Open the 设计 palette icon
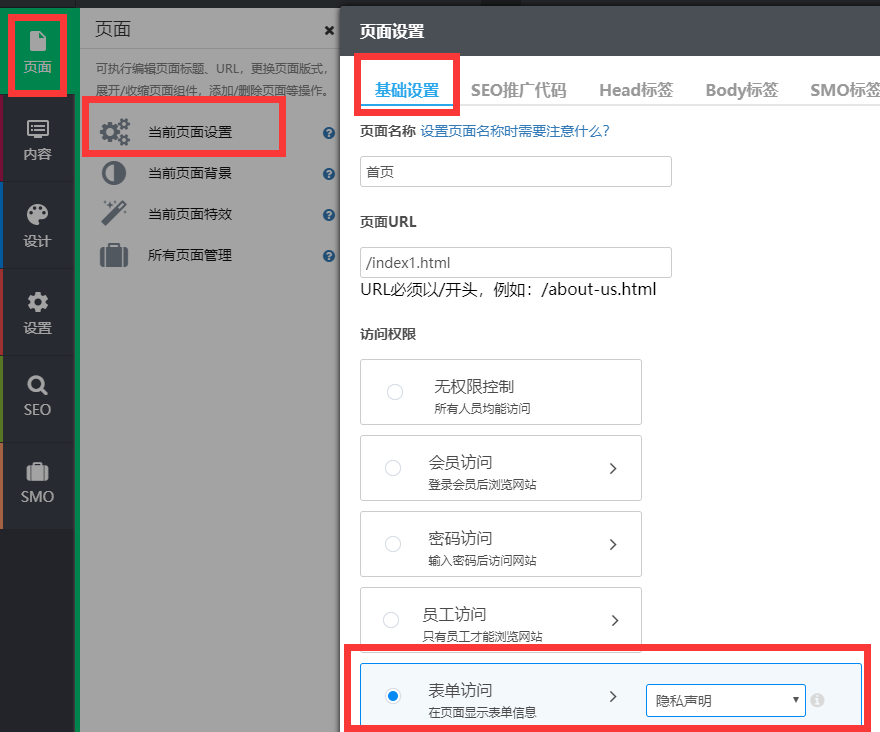This screenshot has height=732, width=880. [x=37, y=222]
